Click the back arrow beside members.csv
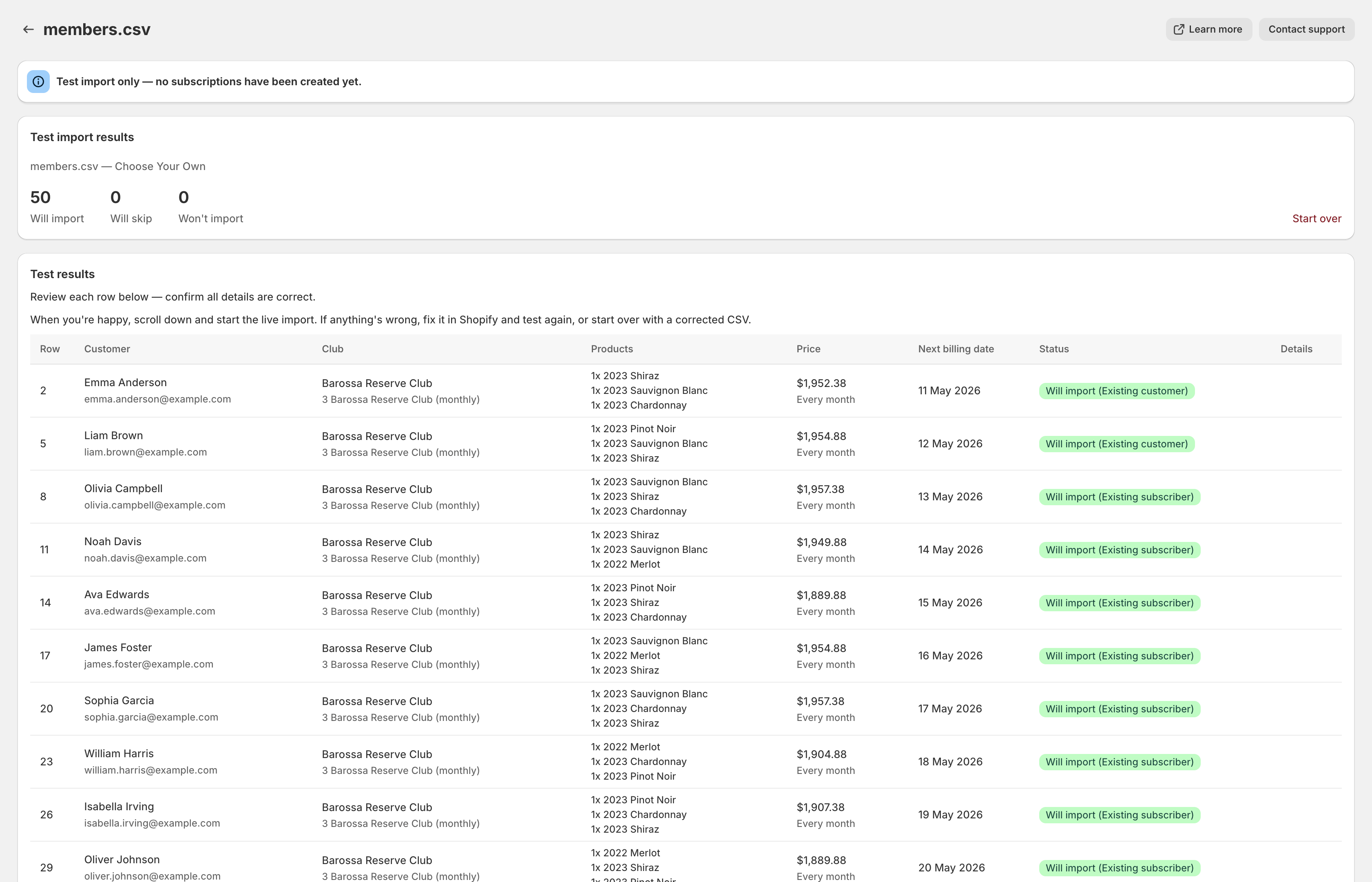The image size is (1372, 882). pos(28,29)
